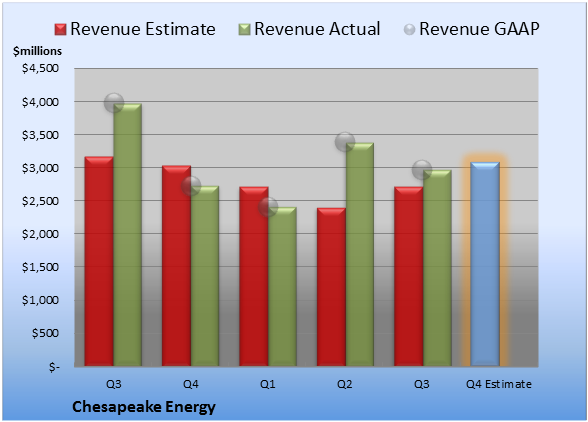588x422 pixels.
Task: Click the red Revenue Estimate legend swatch
Action: coord(60,30)
